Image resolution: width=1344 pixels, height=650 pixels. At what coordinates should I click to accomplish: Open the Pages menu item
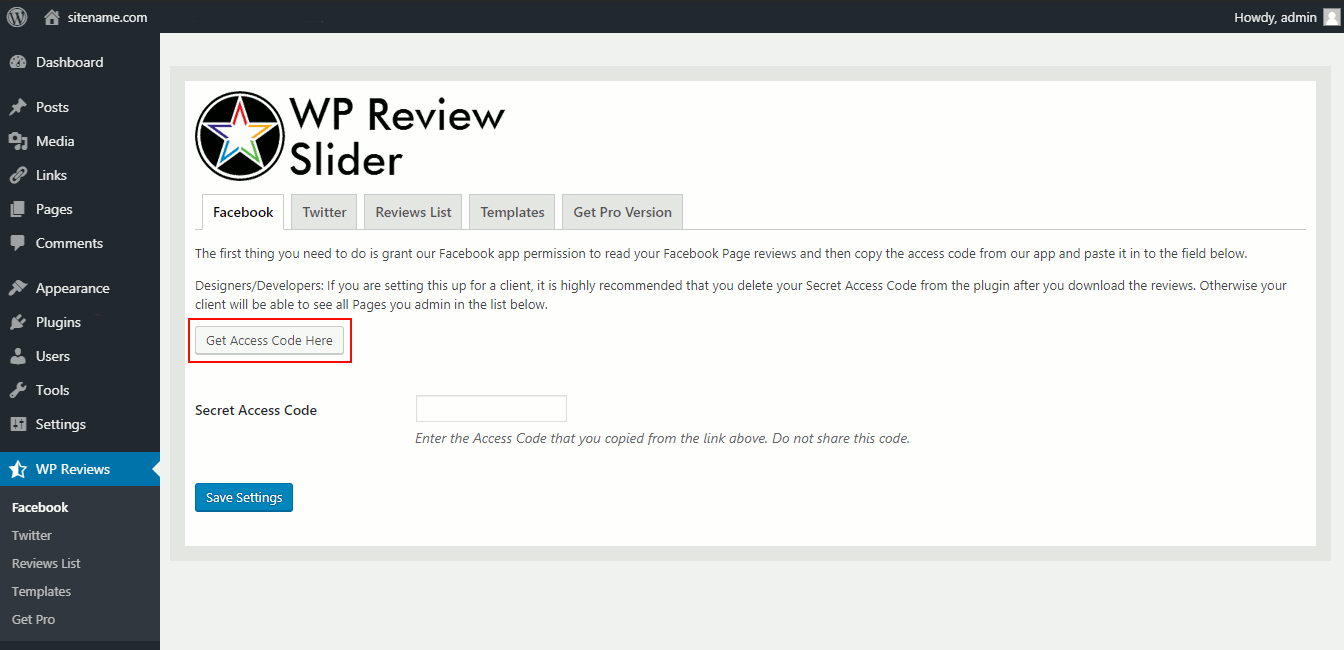(80, 209)
